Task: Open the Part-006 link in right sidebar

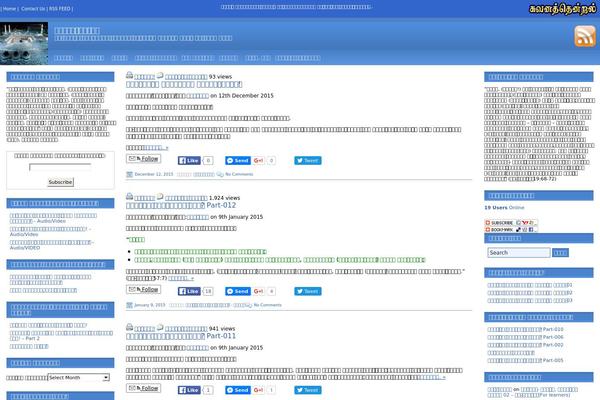Action: [525, 337]
